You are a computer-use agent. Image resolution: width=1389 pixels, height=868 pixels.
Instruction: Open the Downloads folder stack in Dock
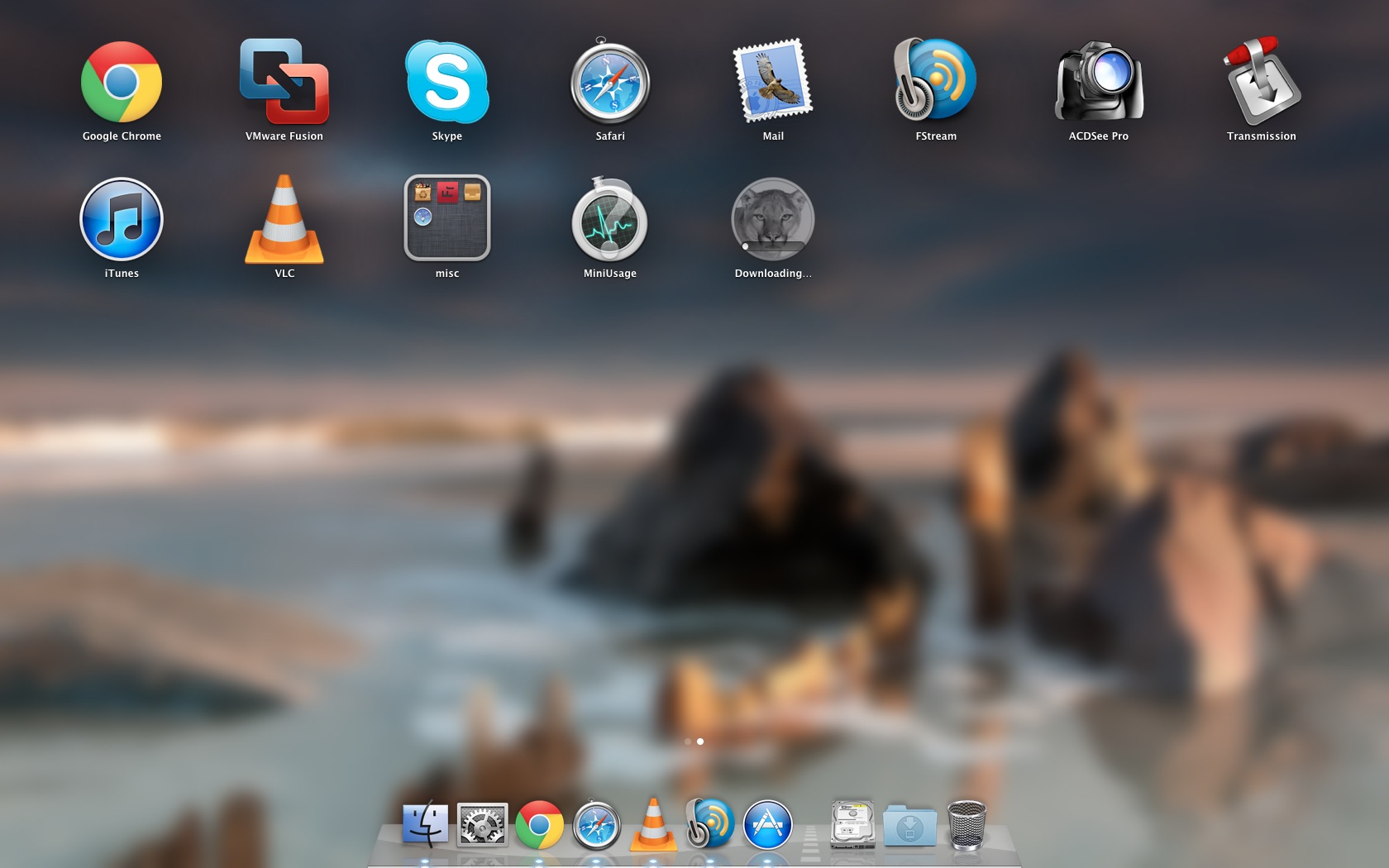click(909, 826)
